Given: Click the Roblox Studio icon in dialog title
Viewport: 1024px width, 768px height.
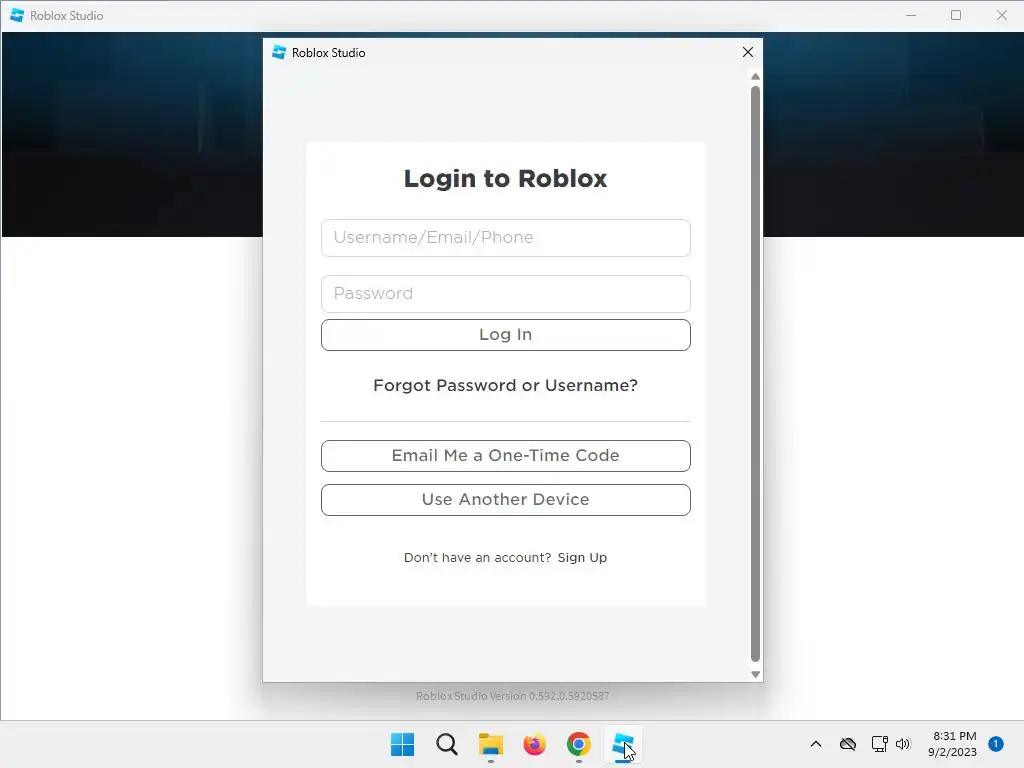Looking at the screenshot, I should point(279,52).
